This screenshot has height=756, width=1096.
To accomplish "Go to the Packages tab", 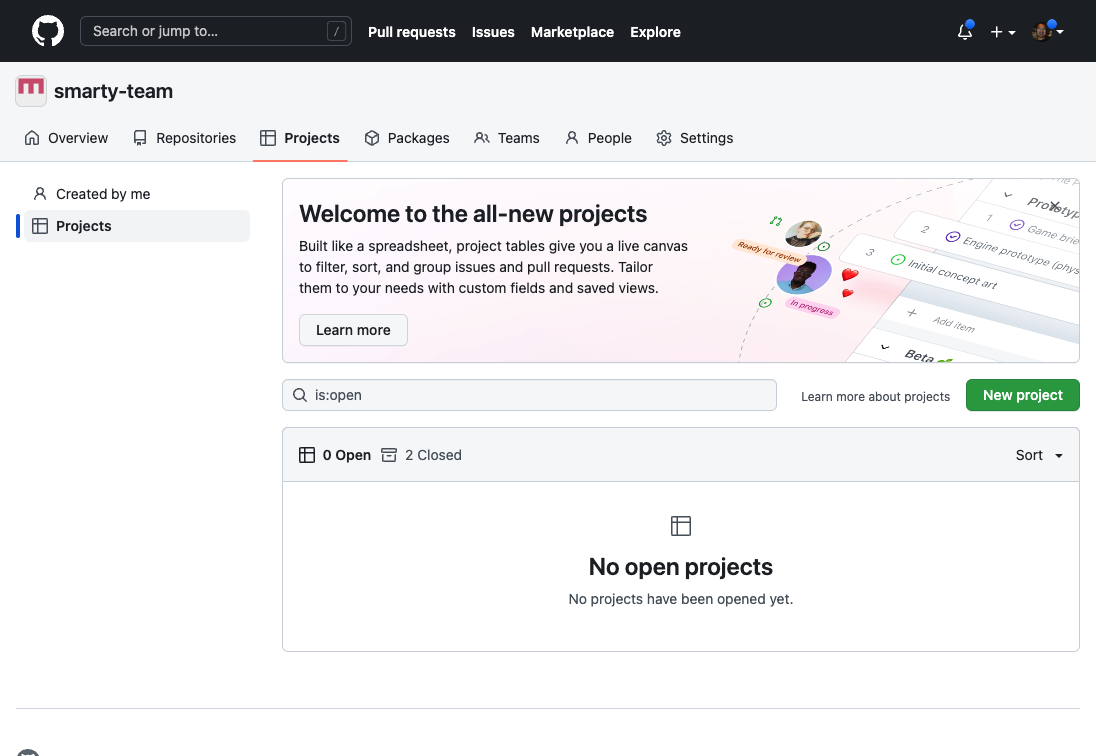I will 406,138.
